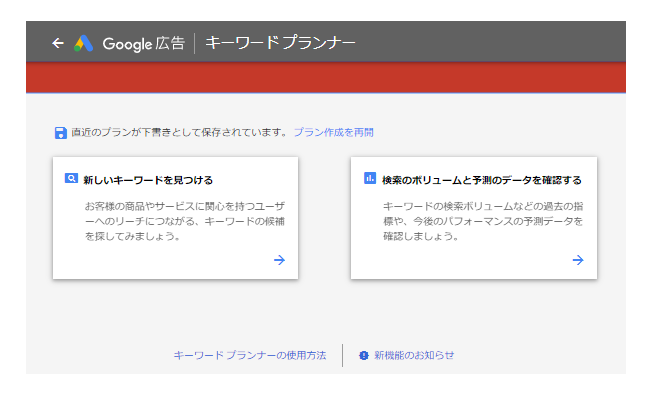663x416 pixels.
Task: Follow arrow on 新しいキーワードを見つける card
Action: pyautogui.click(x=279, y=260)
